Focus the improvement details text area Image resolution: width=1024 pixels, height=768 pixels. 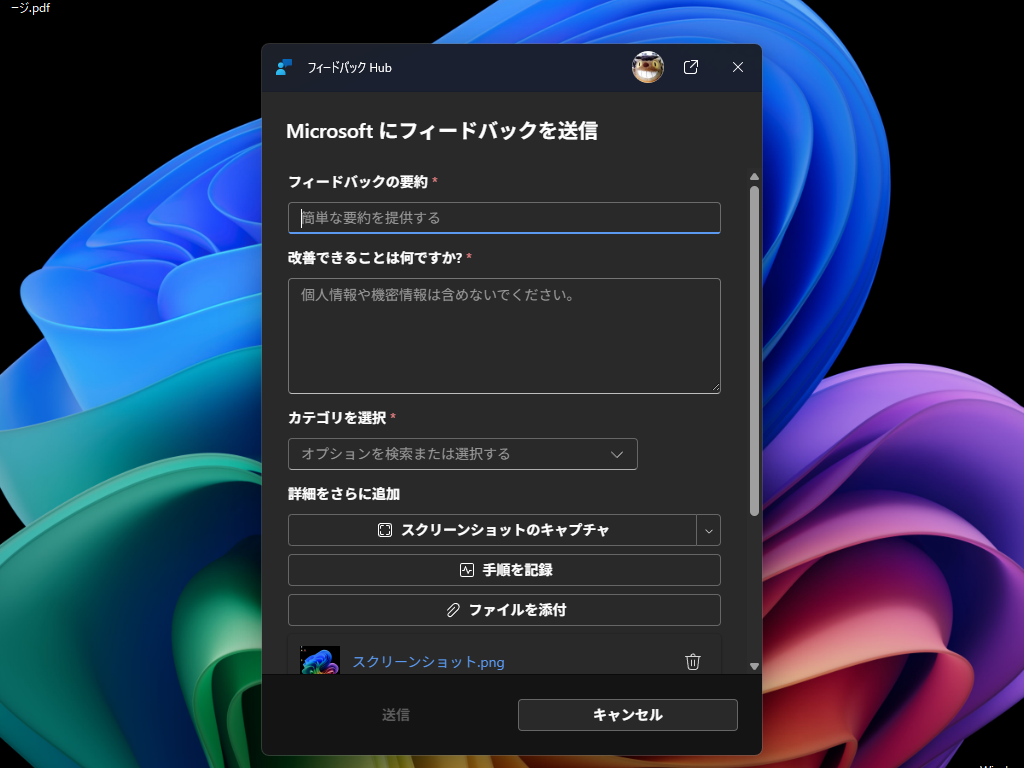coord(504,335)
